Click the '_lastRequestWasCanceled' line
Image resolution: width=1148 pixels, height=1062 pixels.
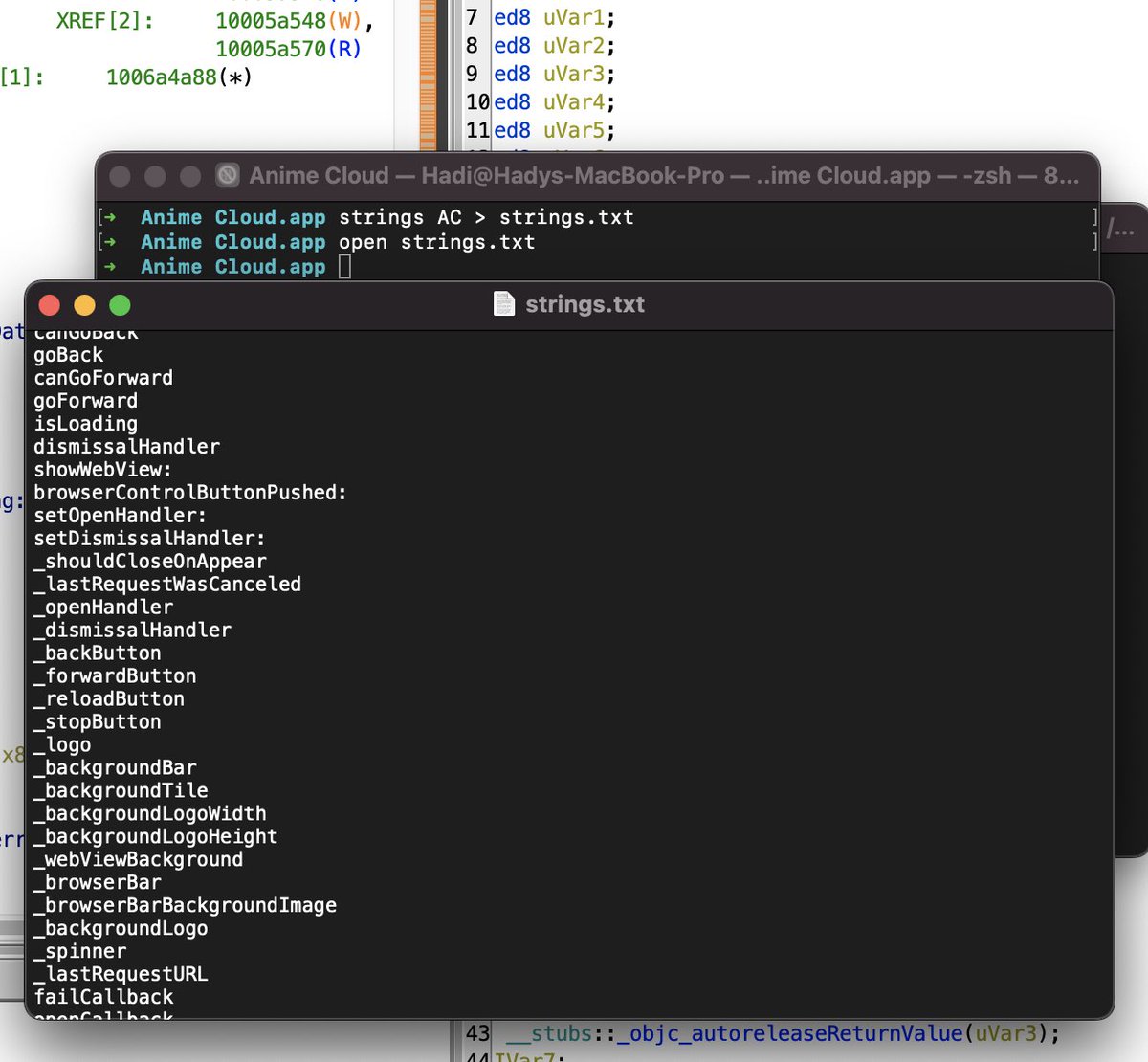(167, 585)
